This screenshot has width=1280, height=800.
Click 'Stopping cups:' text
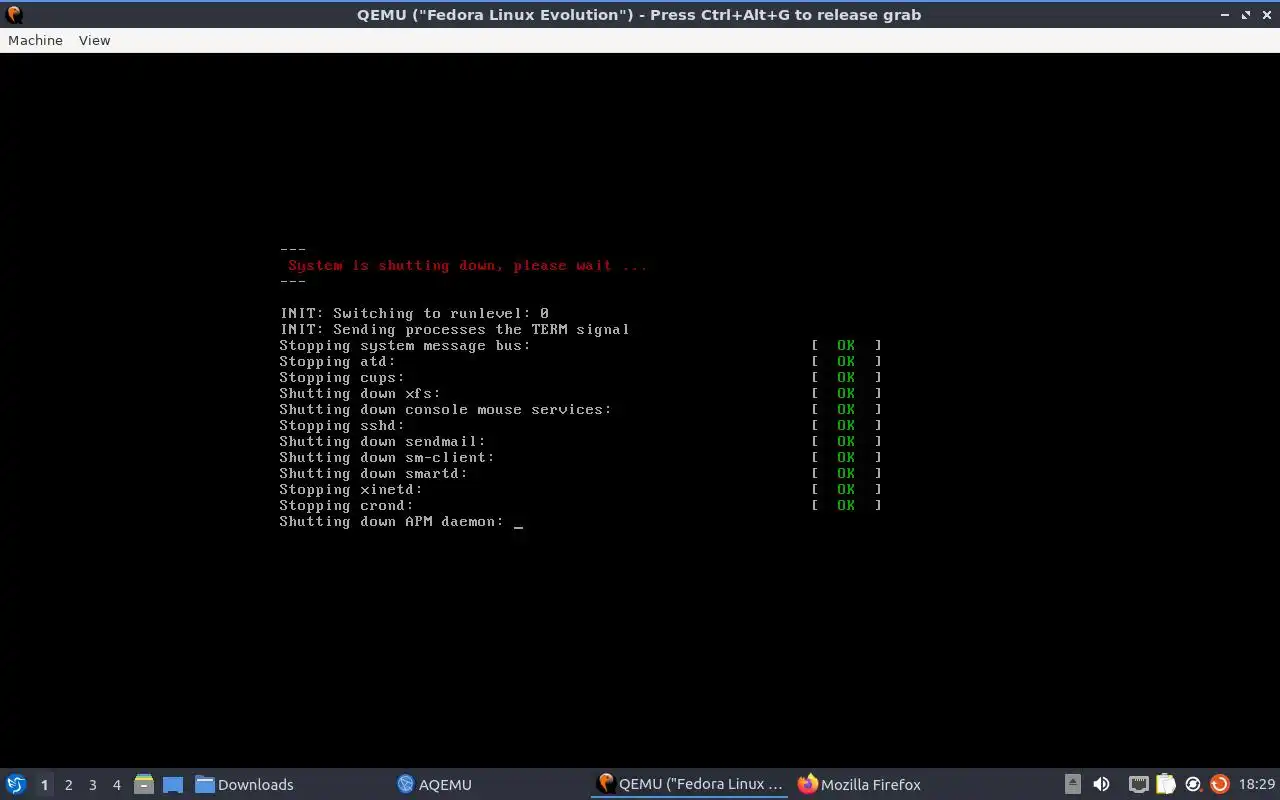tap(342, 377)
